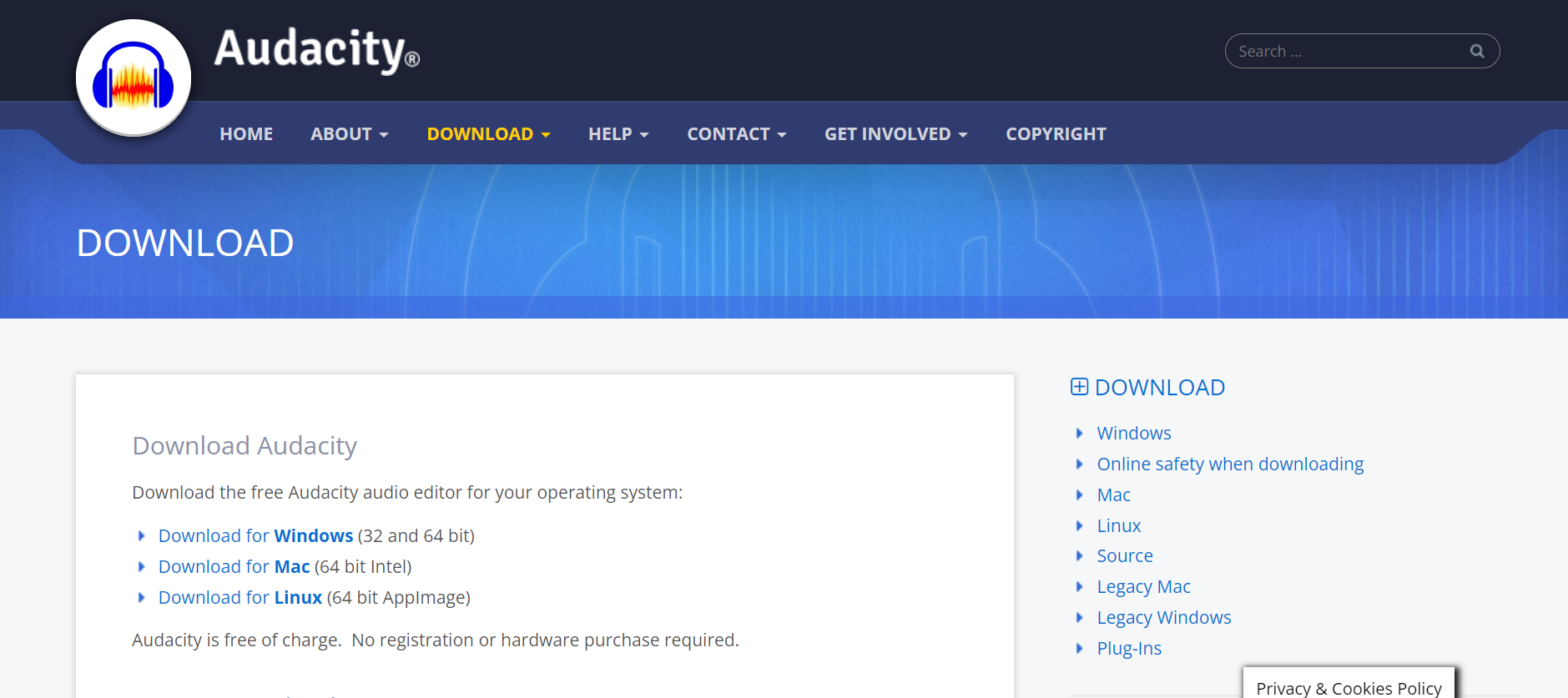Open the Source sidebar link
This screenshot has width=1568, height=698.
pyautogui.click(x=1124, y=555)
